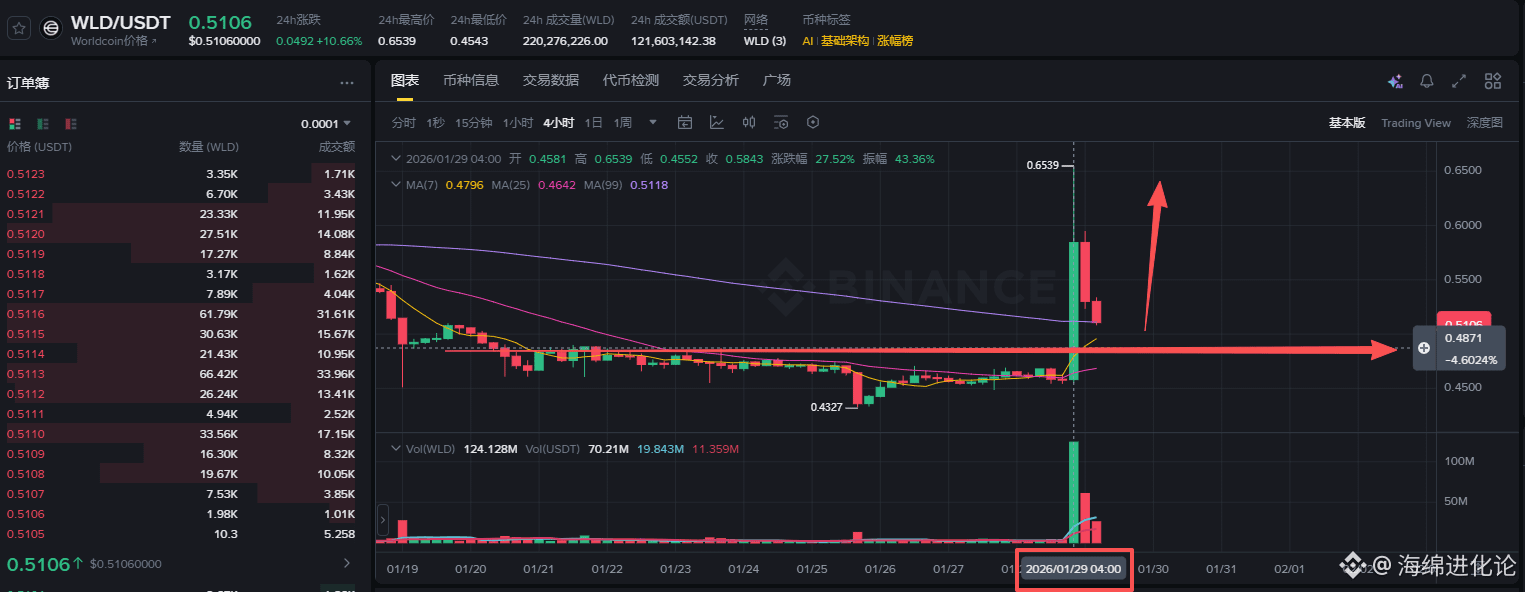Image resolution: width=1525 pixels, height=592 pixels.
Task: Toggle WLD/USDT as a favorite star
Action: click(x=18, y=29)
